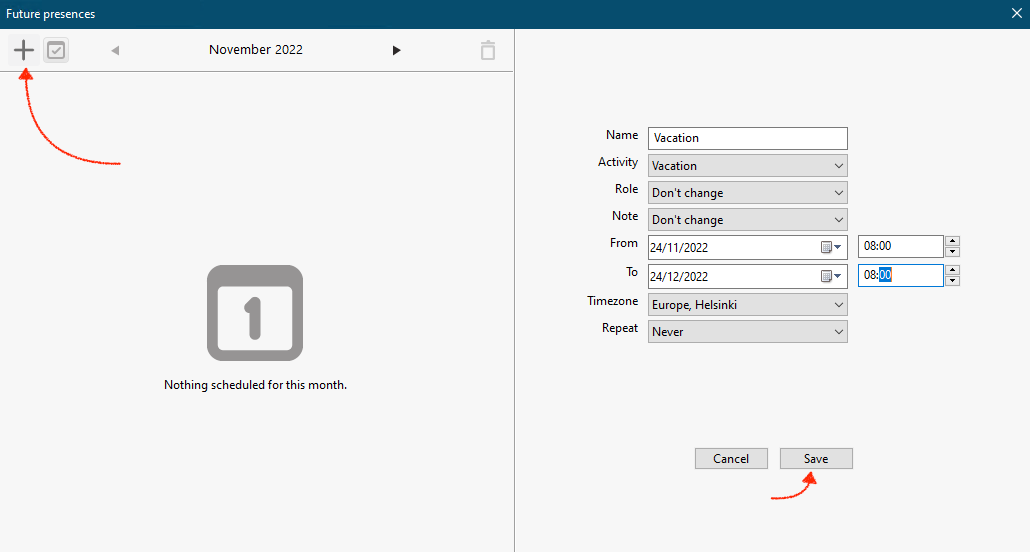Decrease To time with down spinner
Viewport: 1030px width, 552px height.
click(952, 281)
